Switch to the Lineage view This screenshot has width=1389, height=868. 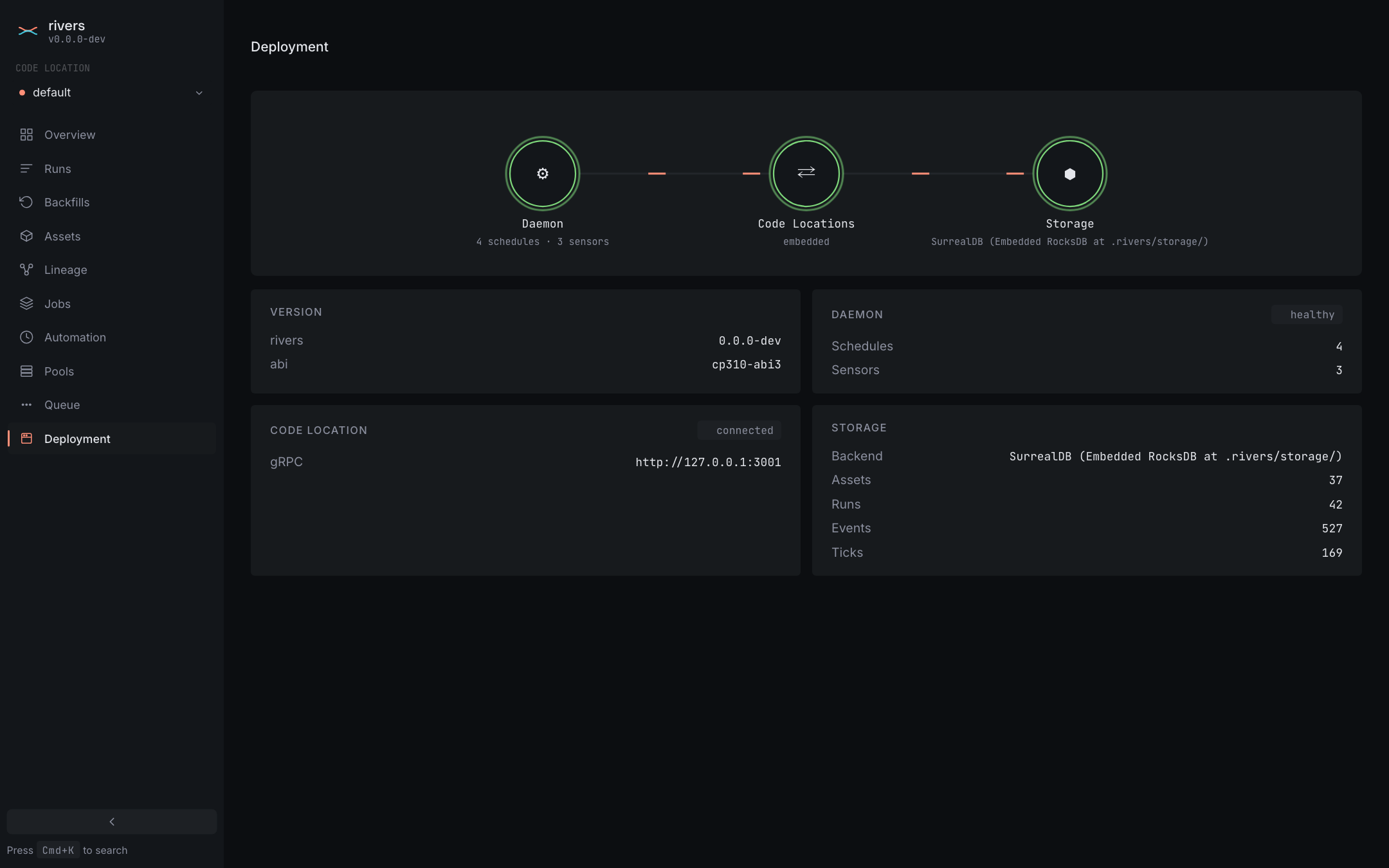pos(111,269)
